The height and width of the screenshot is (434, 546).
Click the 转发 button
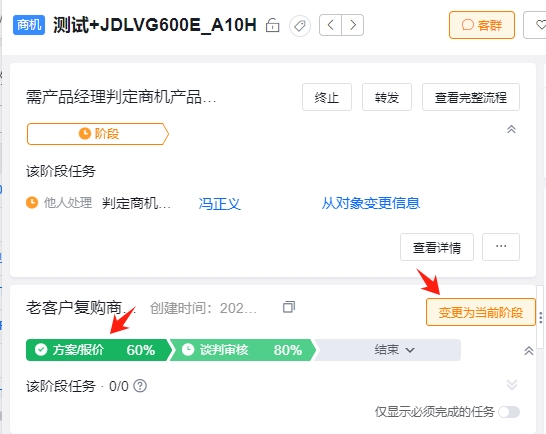[x=387, y=97]
